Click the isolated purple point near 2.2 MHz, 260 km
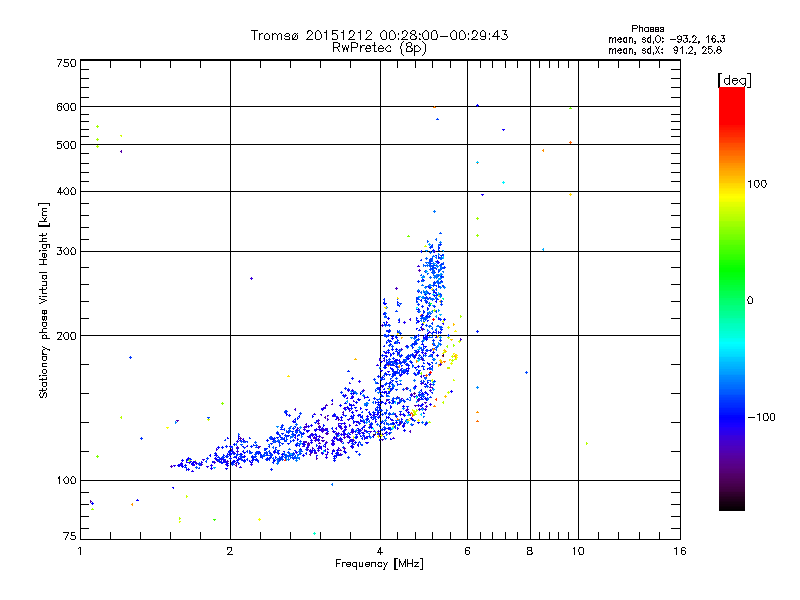Viewport: 800px width, 600px height. pos(251,279)
